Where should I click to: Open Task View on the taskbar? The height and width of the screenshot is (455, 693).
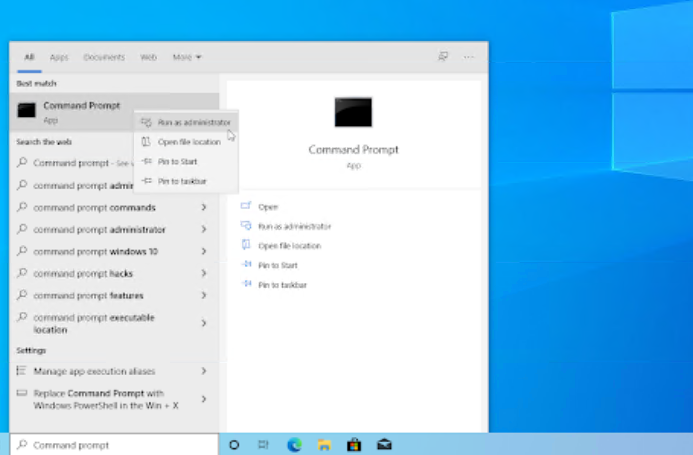coord(264,445)
